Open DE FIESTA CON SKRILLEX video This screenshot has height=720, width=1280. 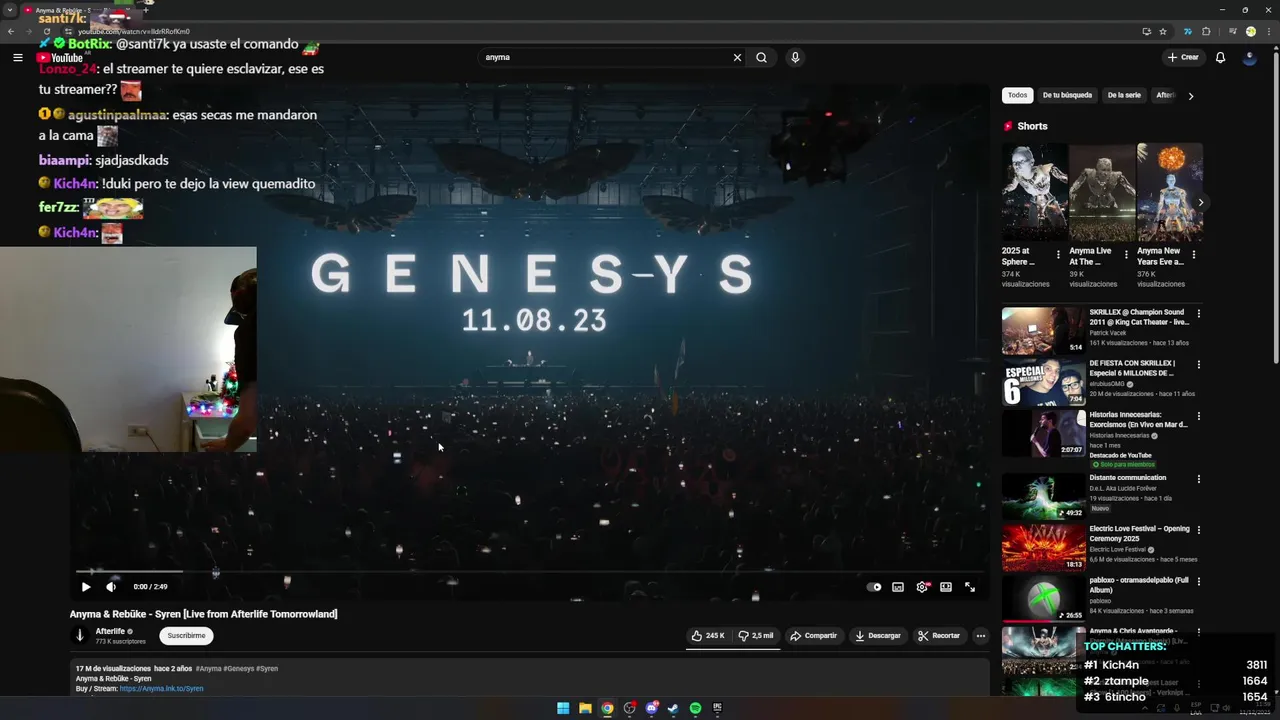tap(1044, 382)
